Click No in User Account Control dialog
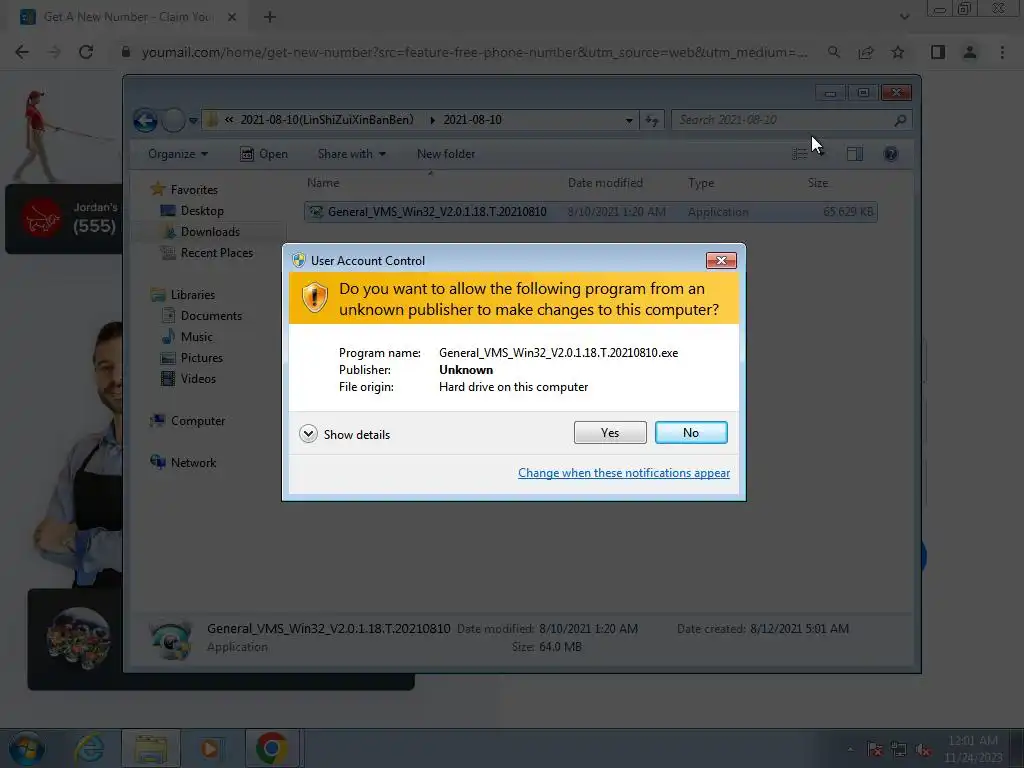The height and width of the screenshot is (768, 1024). click(x=691, y=432)
